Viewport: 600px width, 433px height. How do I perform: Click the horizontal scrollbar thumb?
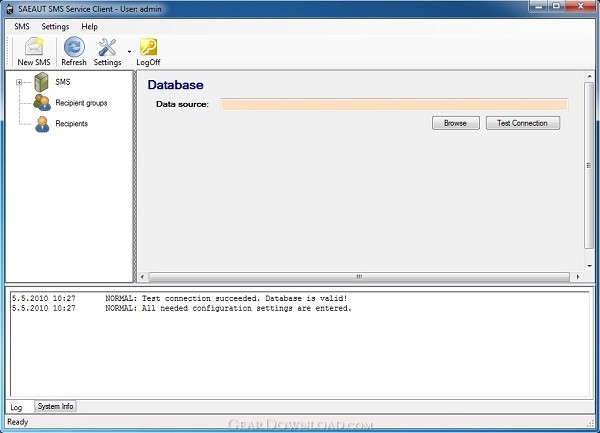tap(359, 277)
